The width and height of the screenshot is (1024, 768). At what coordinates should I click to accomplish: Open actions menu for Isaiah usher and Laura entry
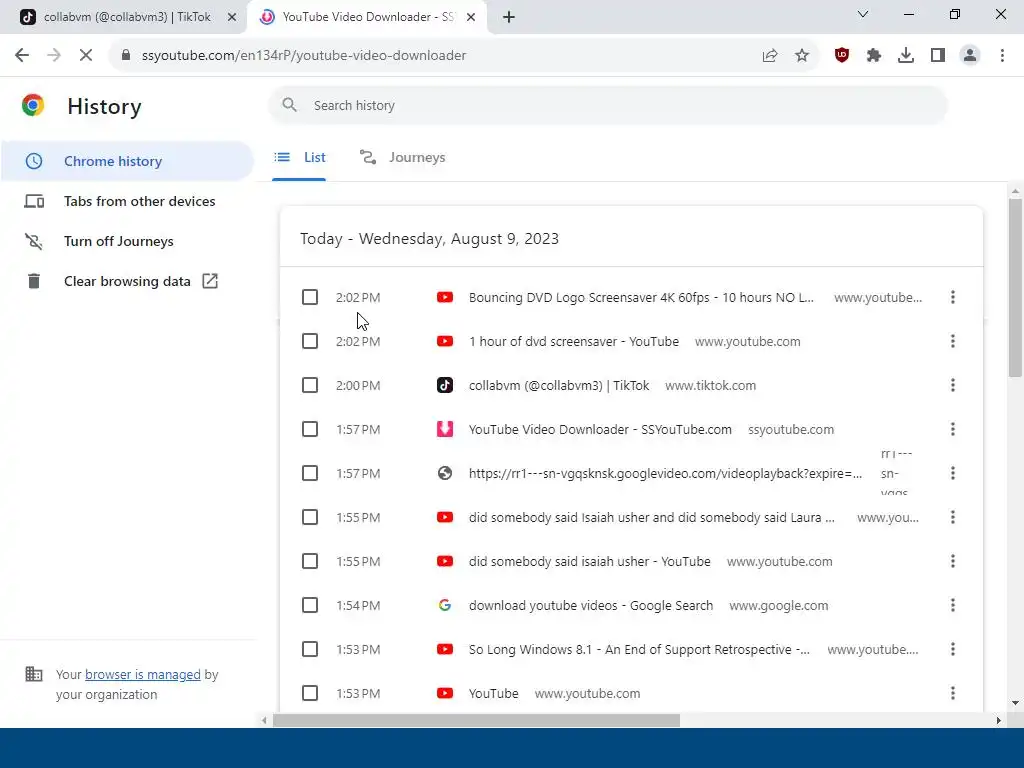953,517
